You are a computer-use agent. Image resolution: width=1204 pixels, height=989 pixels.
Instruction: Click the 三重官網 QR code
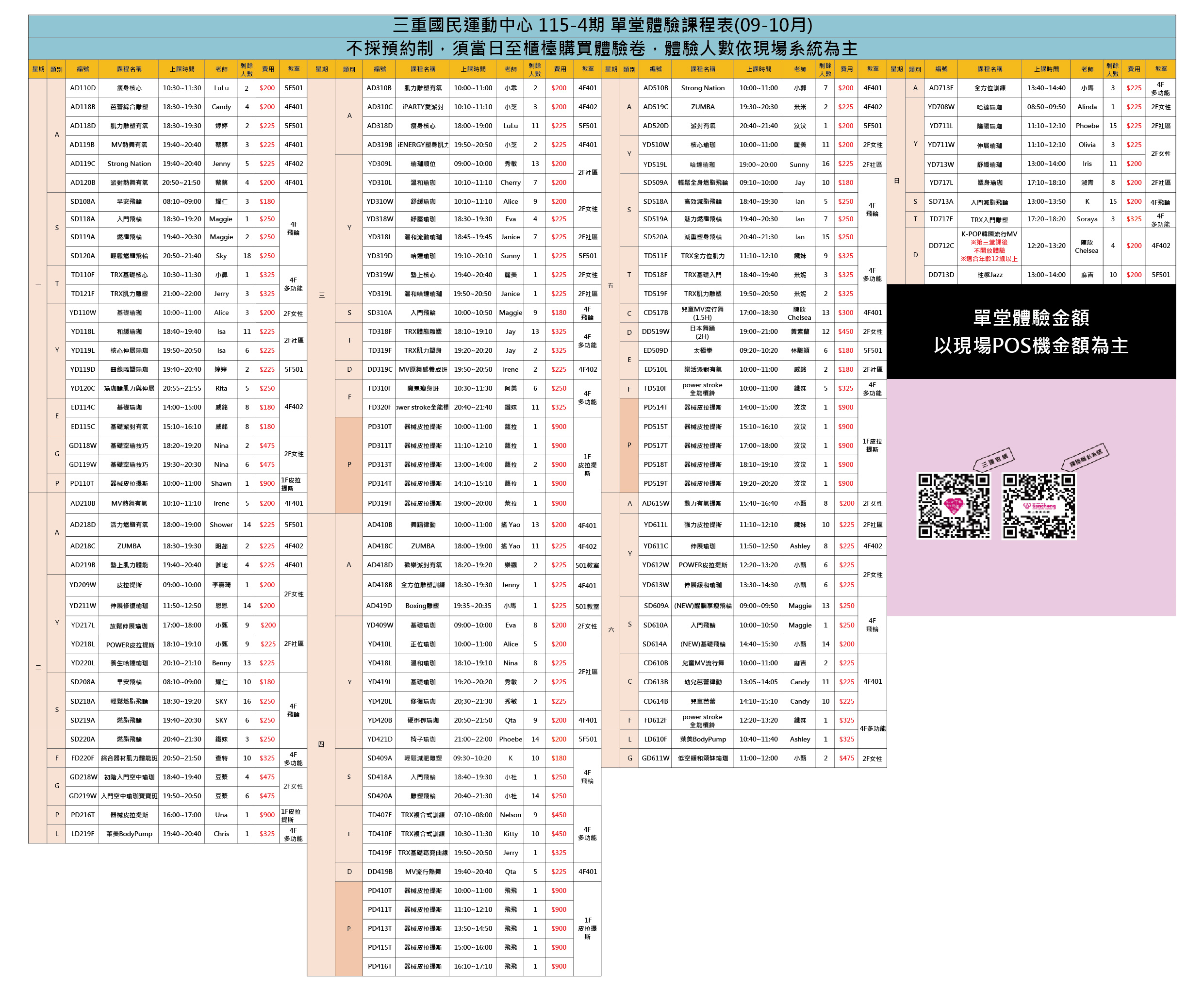[953, 506]
